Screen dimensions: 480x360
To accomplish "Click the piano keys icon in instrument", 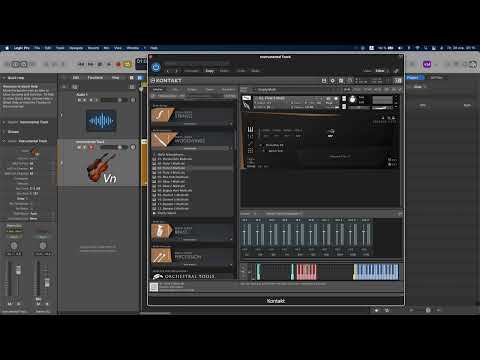I will (250, 129).
